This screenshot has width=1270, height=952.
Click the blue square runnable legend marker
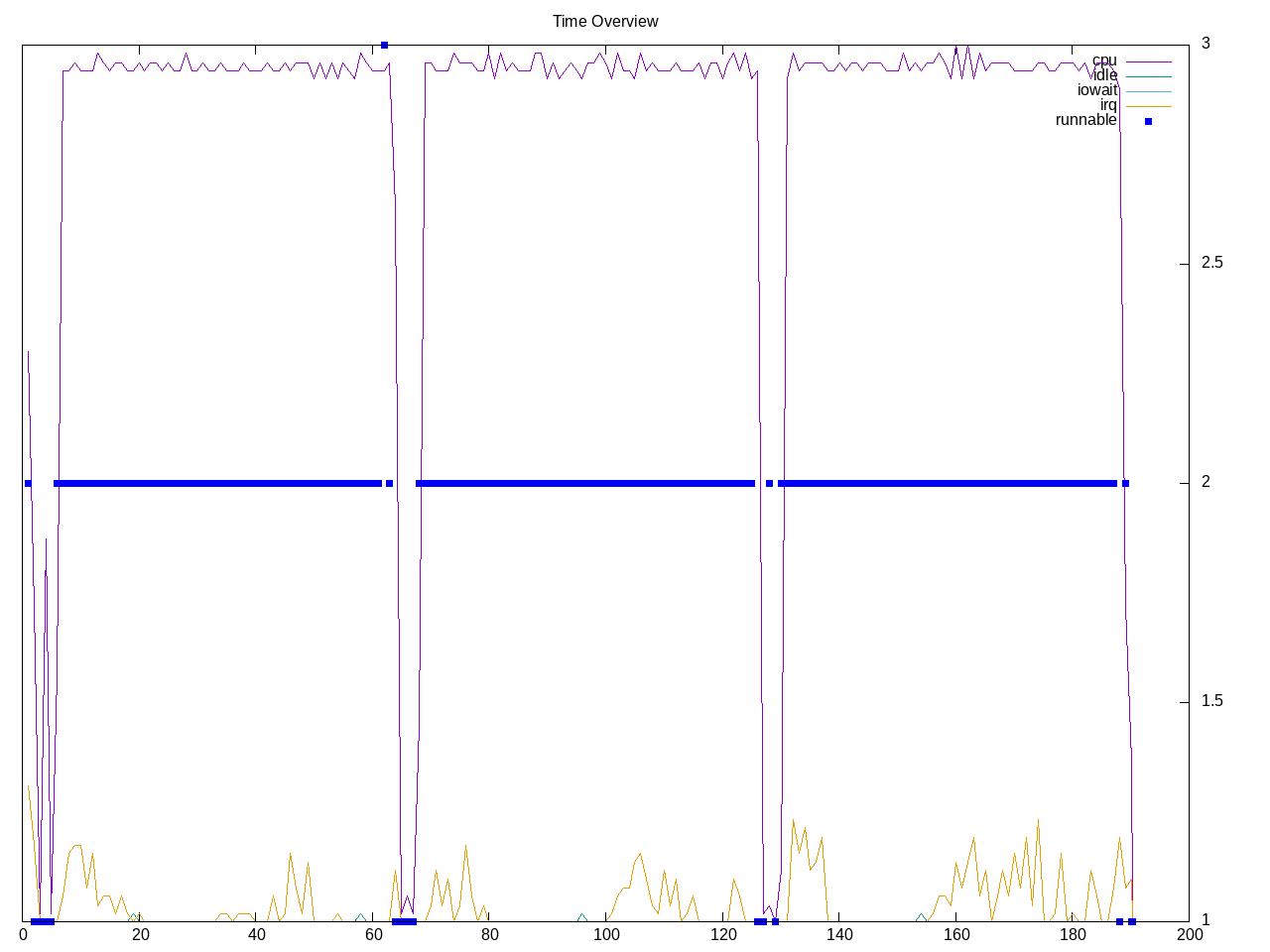[x=1148, y=121]
